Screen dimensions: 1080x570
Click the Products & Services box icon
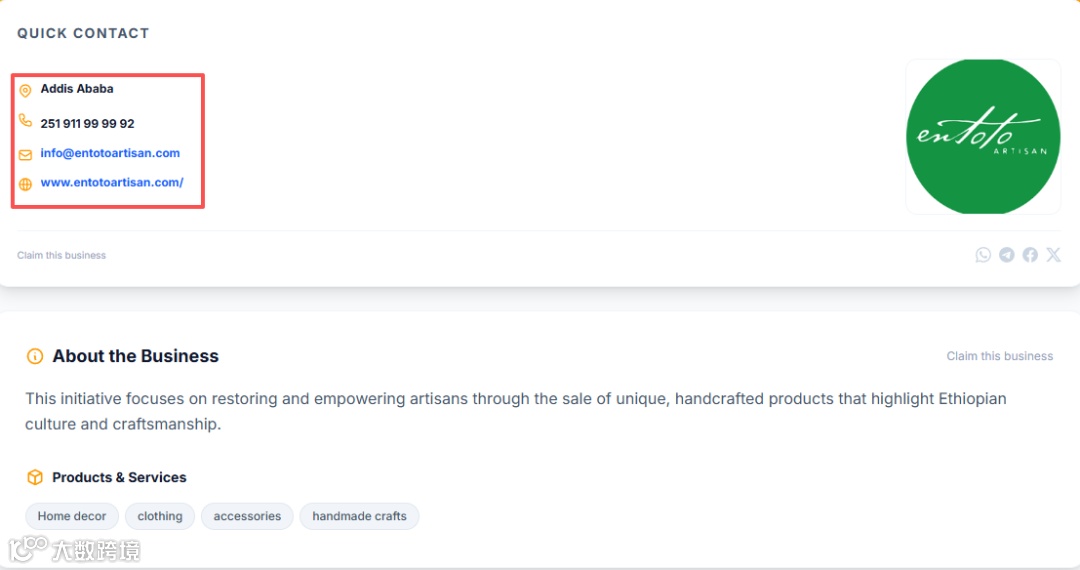[x=35, y=477]
